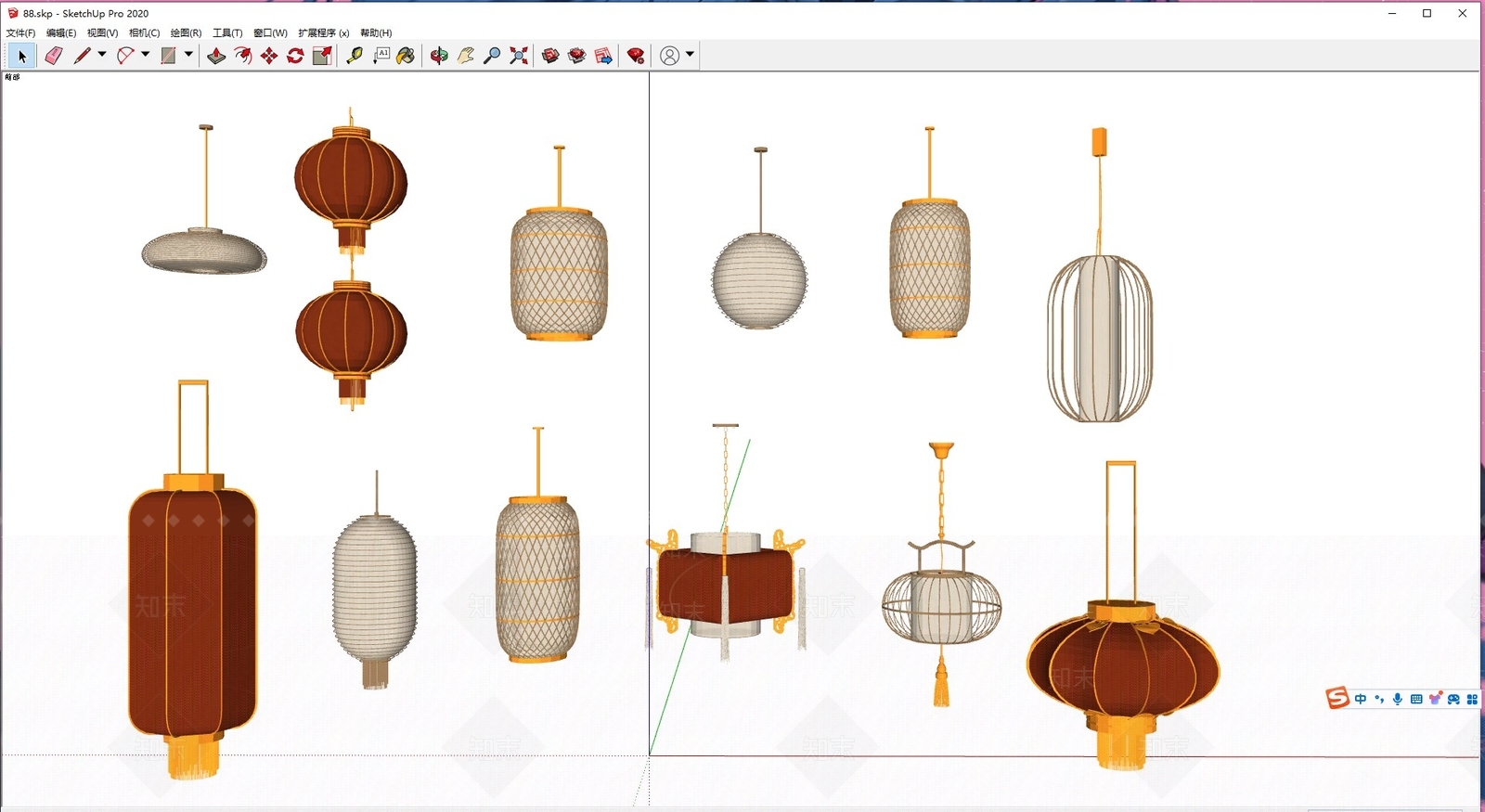Activate the Paint Bucket tool
Image resolution: width=1485 pixels, height=812 pixels.
[x=406, y=56]
